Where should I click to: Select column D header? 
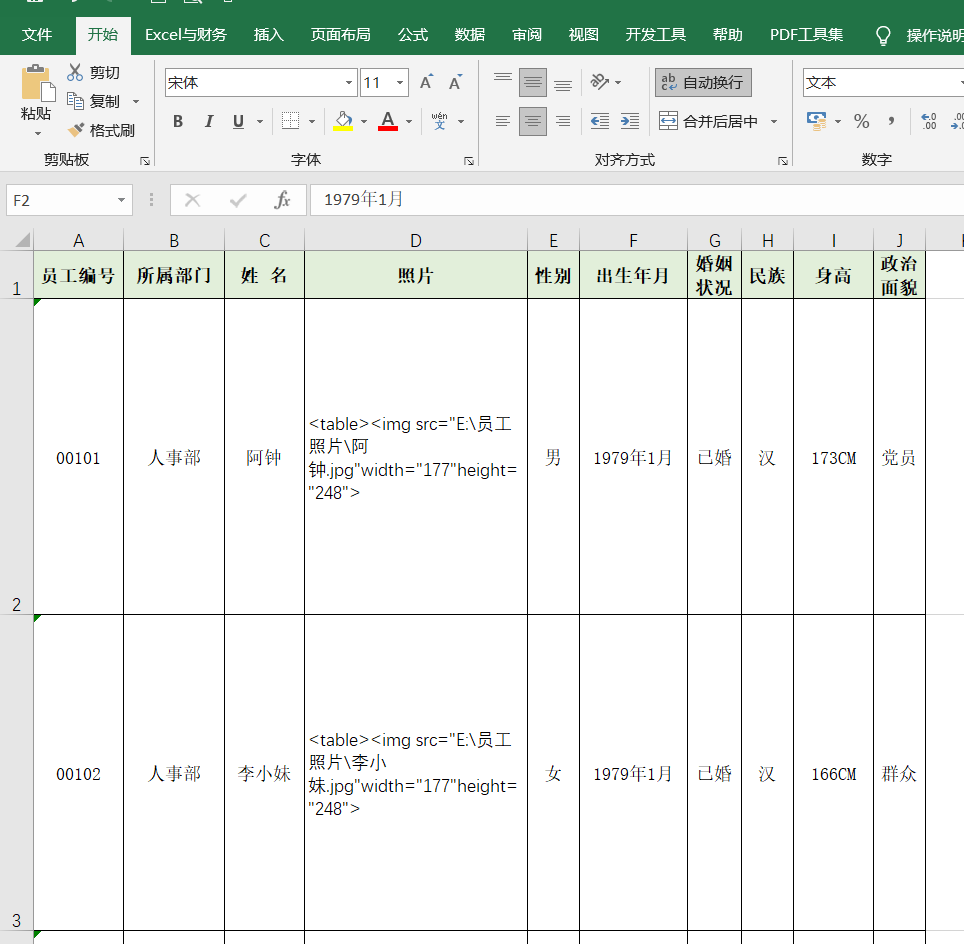click(x=416, y=240)
